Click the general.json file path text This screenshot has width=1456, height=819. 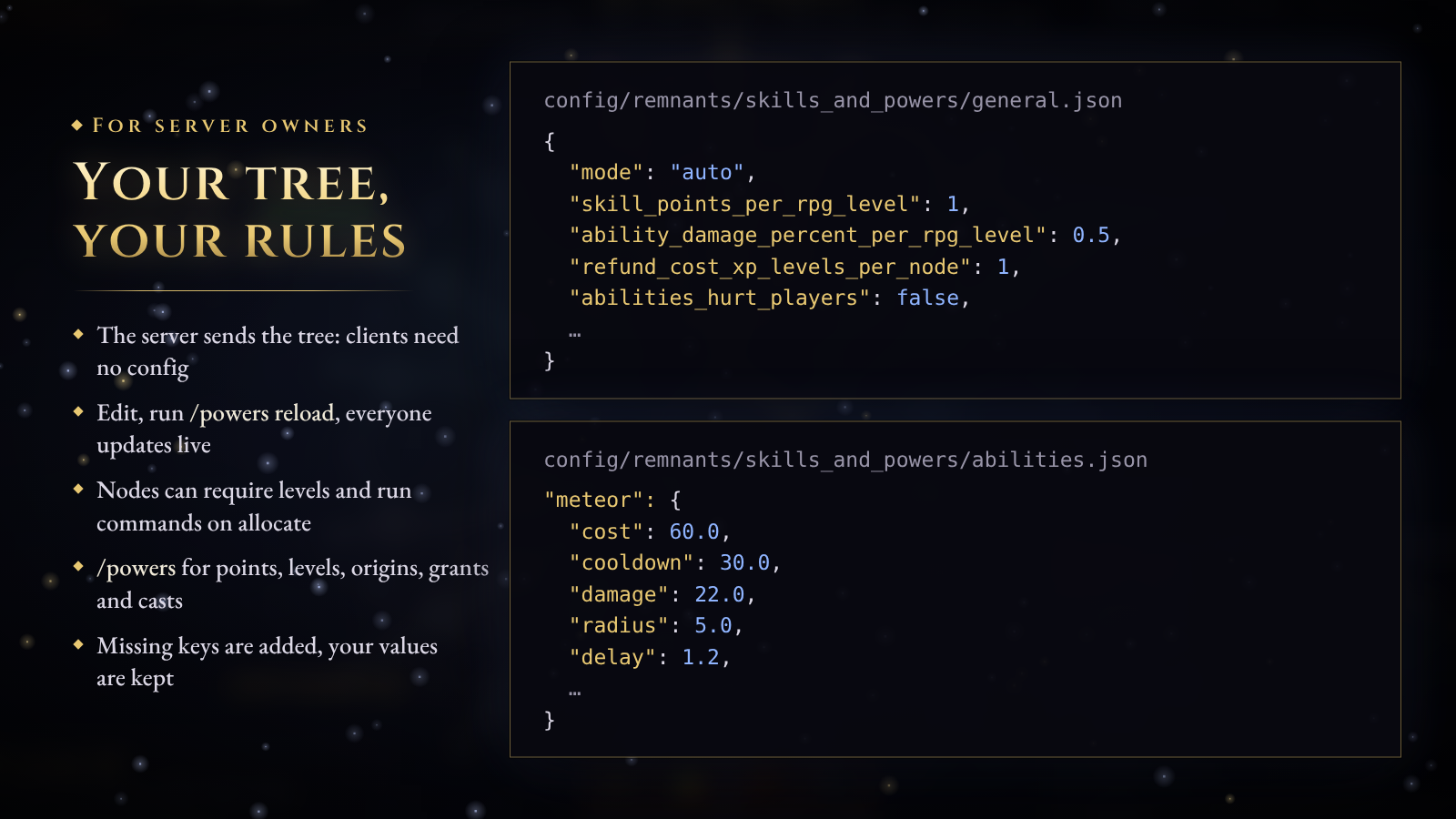point(833,101)
